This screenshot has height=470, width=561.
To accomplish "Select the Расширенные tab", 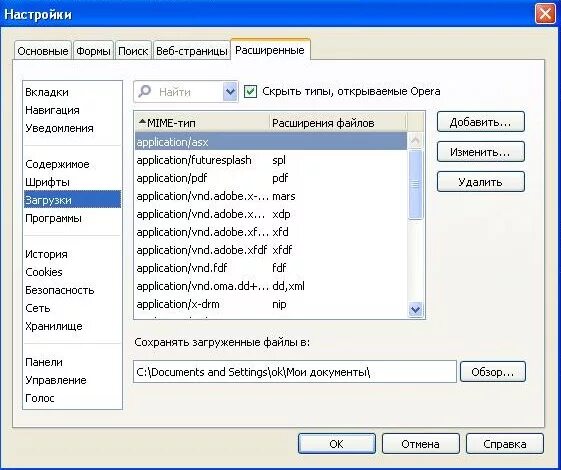I will coord(270,50).
